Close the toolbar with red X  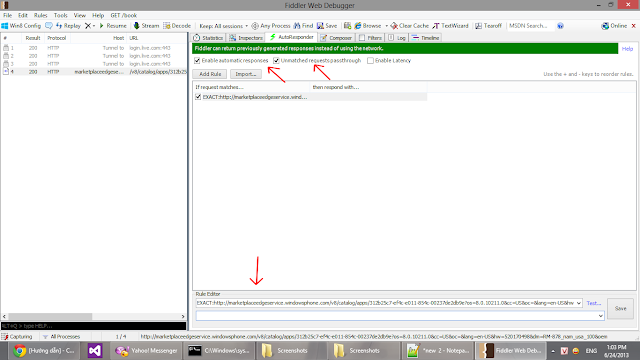[x=634, y=26]
